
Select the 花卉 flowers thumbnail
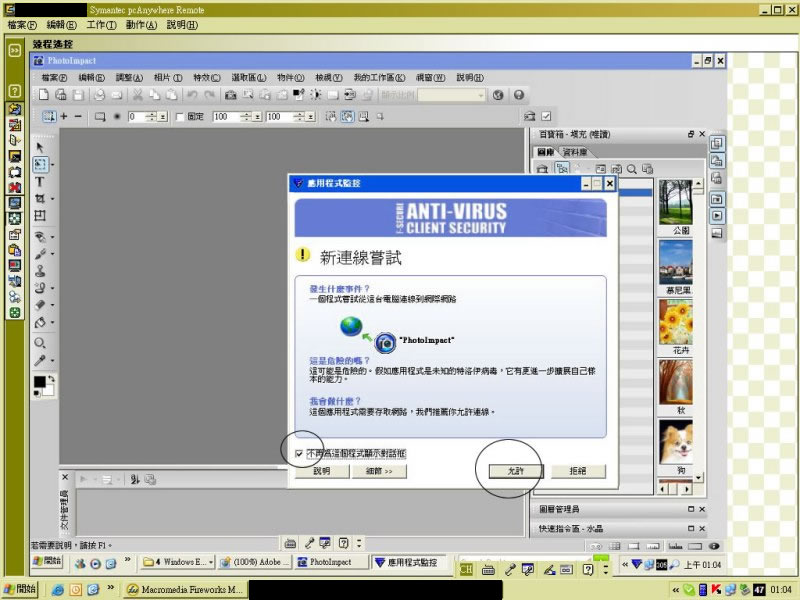pyautogui.click(x=676, y=322)
